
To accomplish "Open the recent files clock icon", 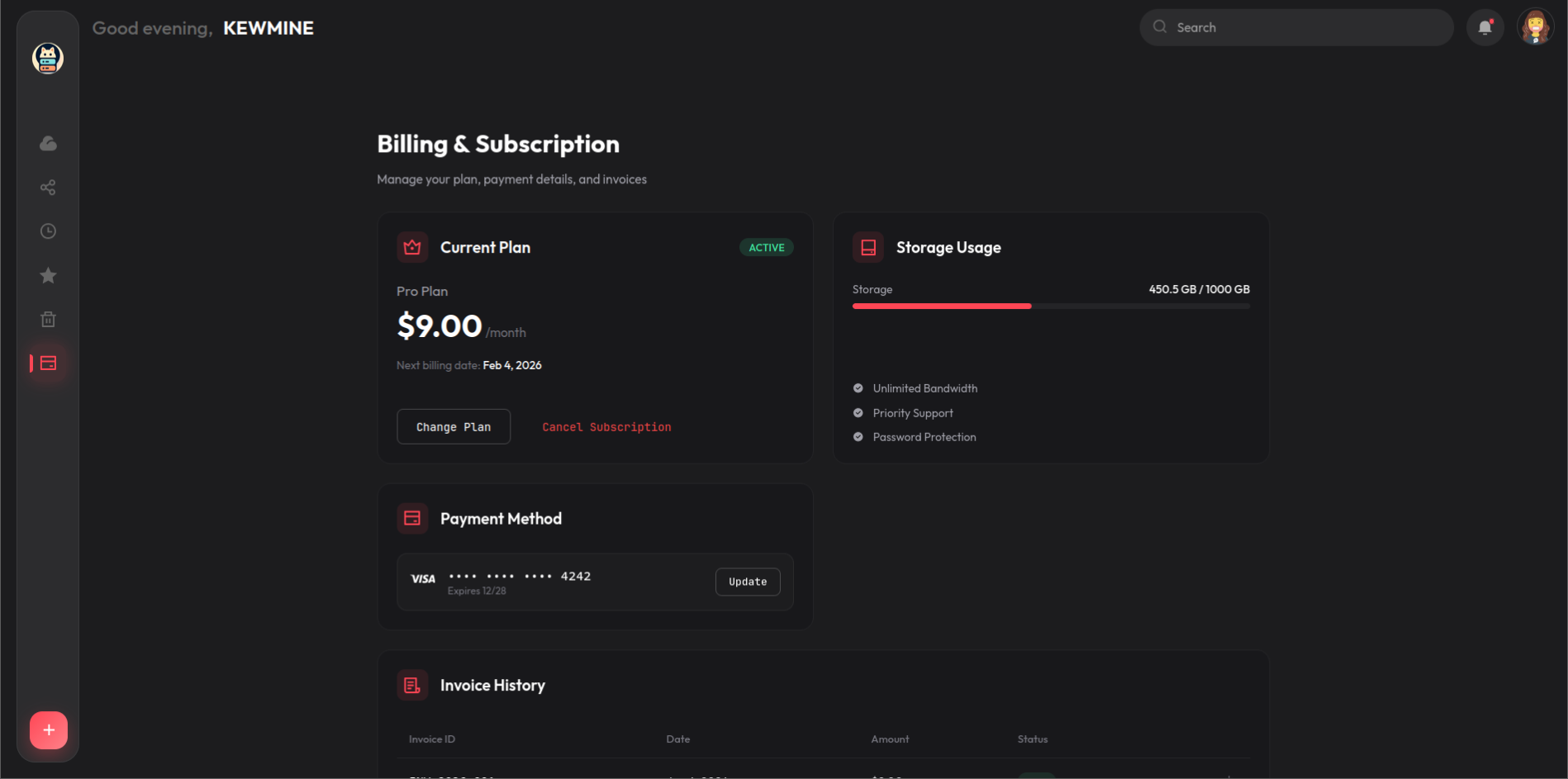I will pos(48,231).
